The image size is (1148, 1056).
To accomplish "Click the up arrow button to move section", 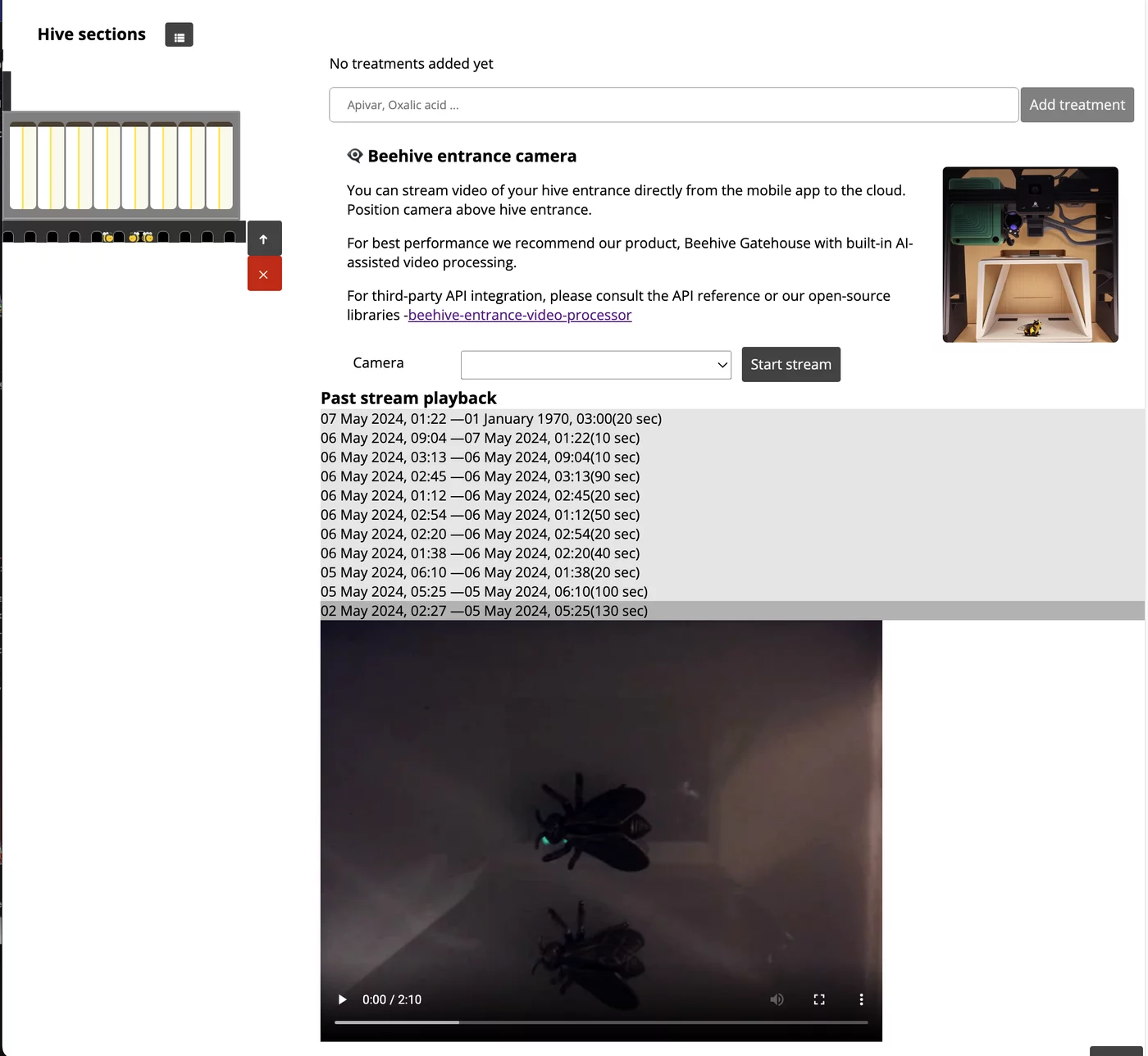I will tap(264, 239).
